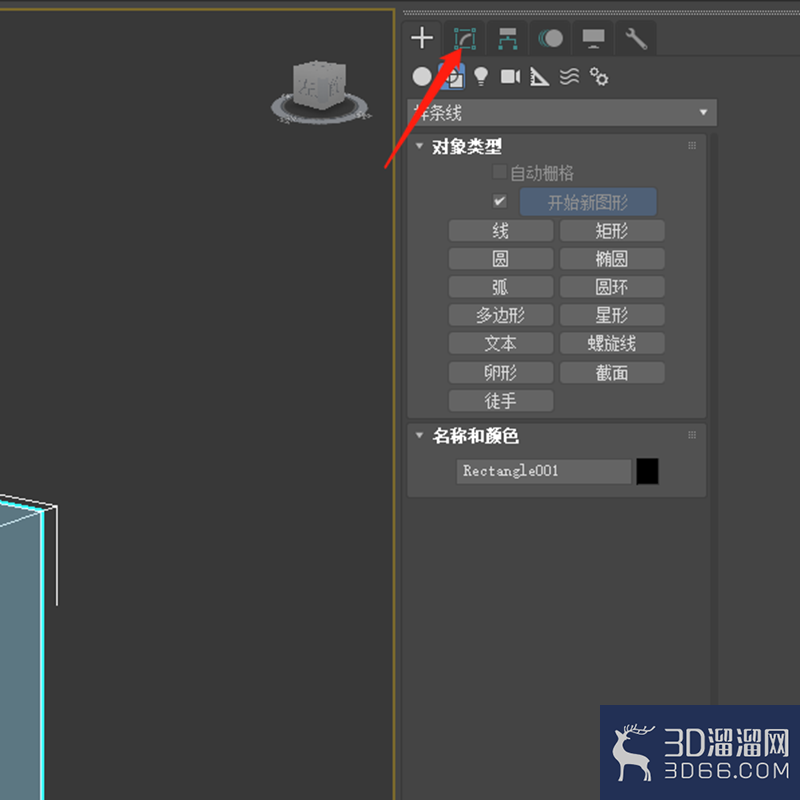Click the 开始新图形 button
Image resolution: width=800 pixels, height=800 pixels.
coord(588,202)
